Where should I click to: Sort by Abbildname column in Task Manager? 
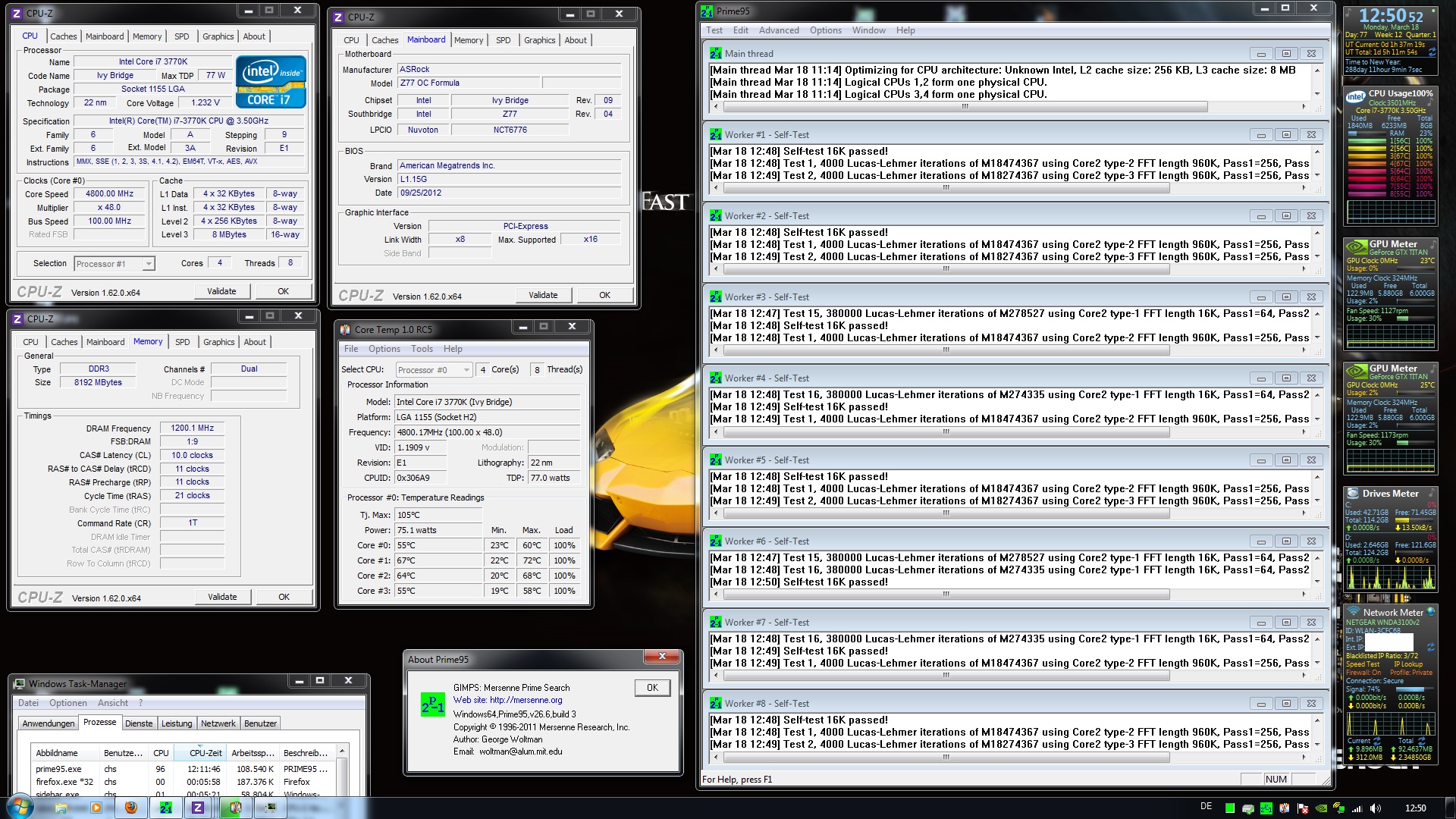pyautogui.click(x=66, y=753)
